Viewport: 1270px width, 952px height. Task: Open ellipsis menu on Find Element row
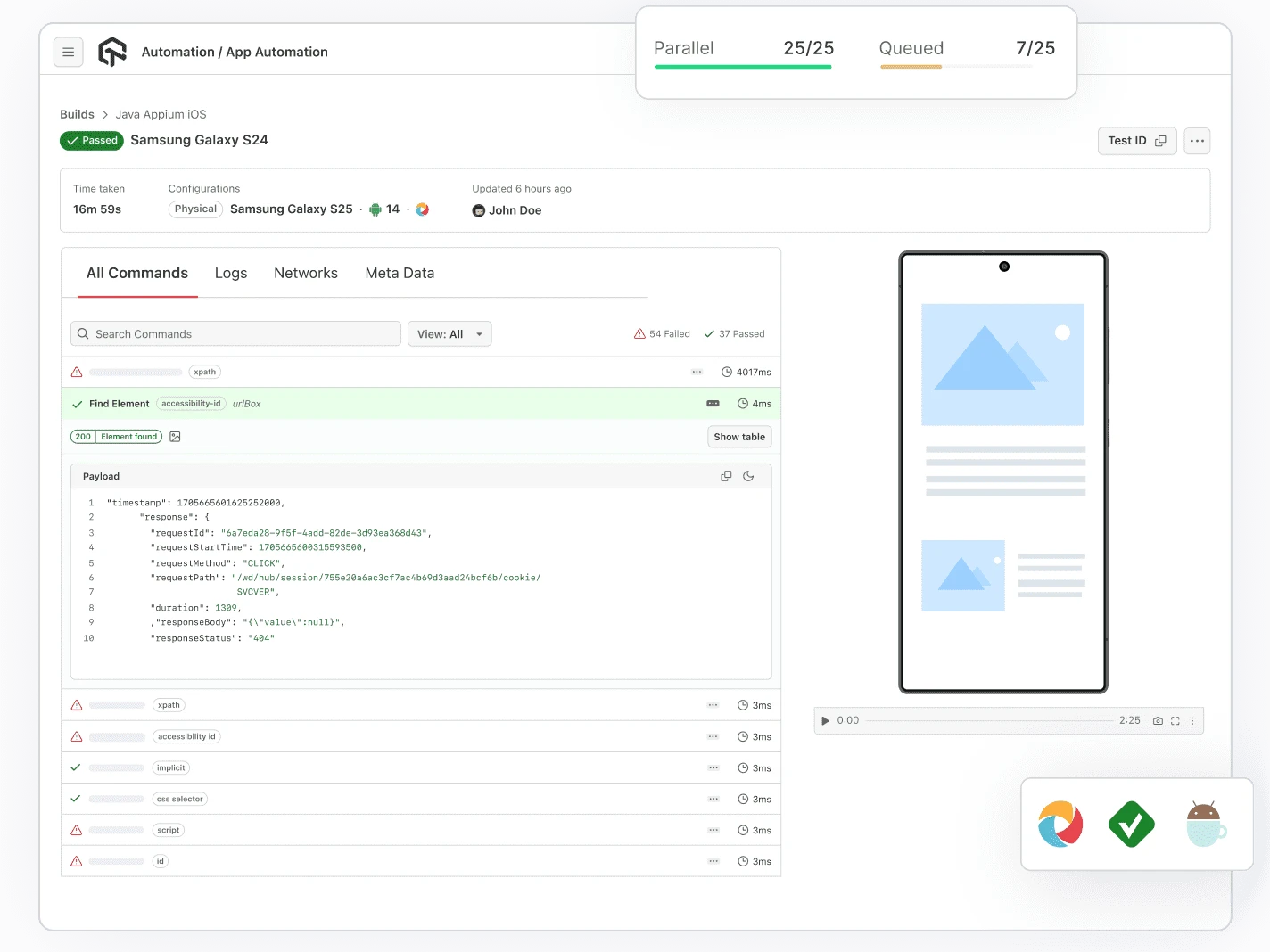(713, 404)
